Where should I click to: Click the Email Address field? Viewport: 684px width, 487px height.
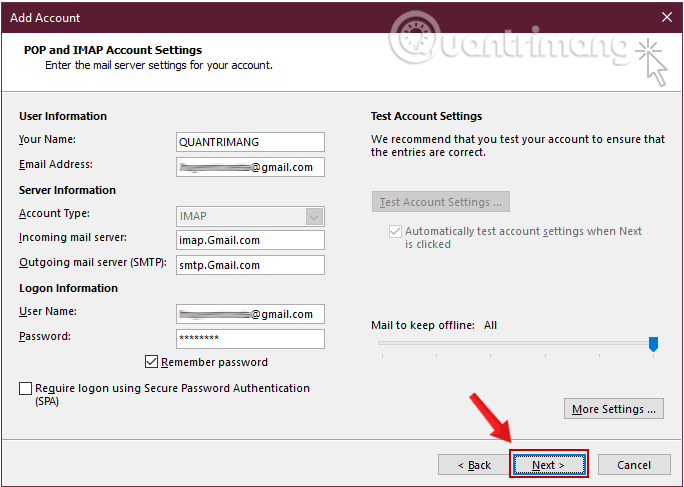[x=250, y=167]
